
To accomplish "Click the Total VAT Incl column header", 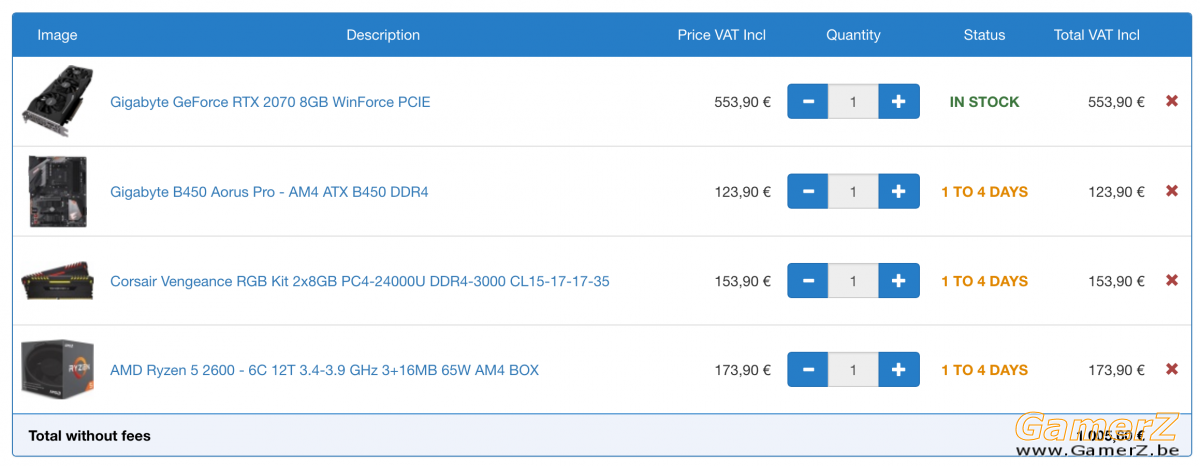I will click(1097, 35).
